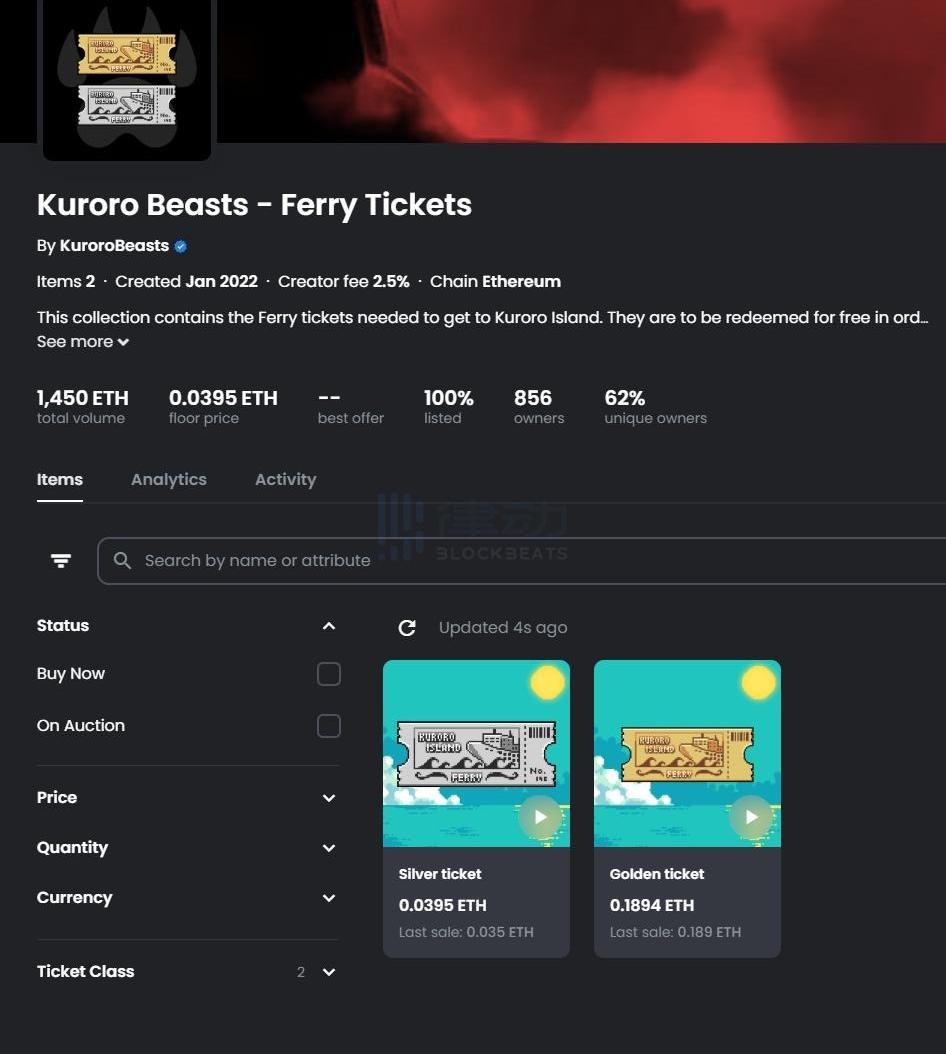
Task: Switch to the Activity tab
Action: tap(286, 480)
